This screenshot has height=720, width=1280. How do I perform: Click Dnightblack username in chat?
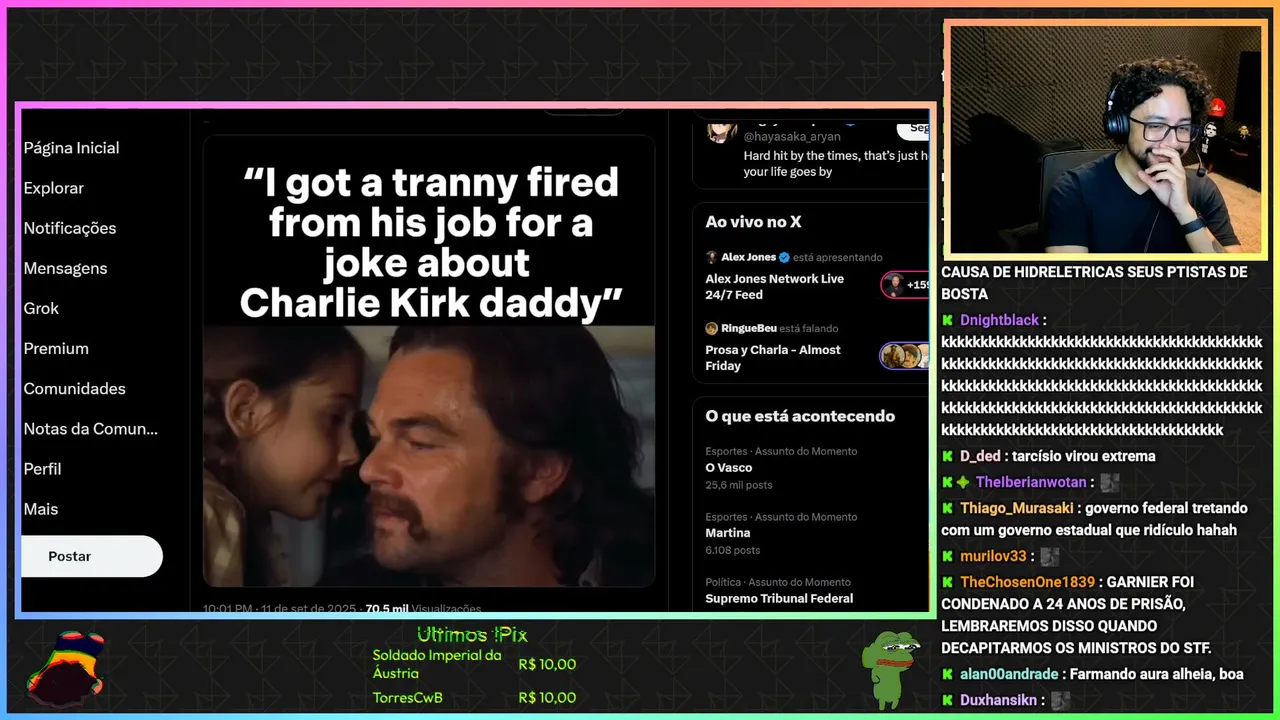pos(999,320)
